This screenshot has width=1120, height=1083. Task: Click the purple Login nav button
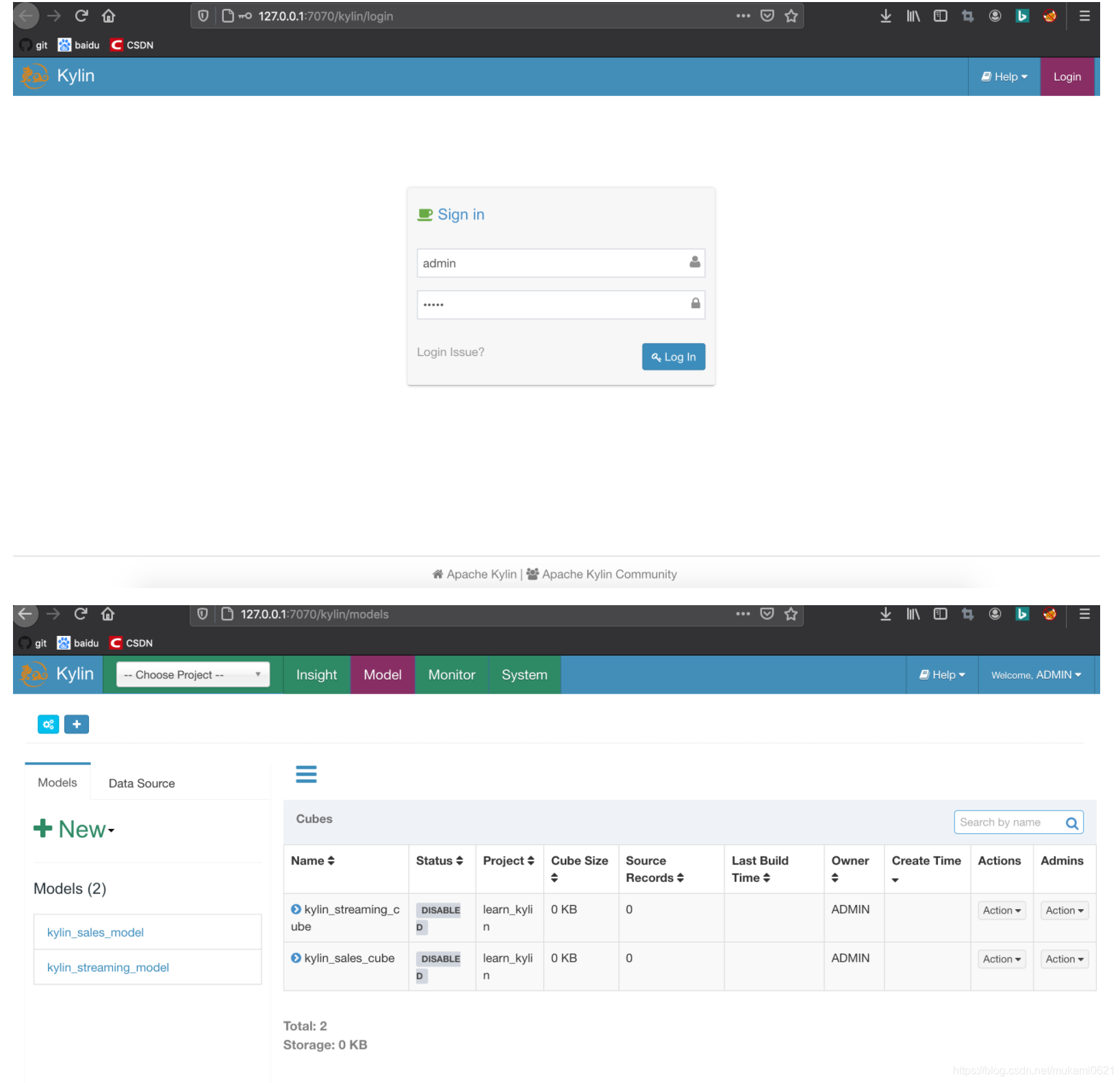tap(1067, 77)
